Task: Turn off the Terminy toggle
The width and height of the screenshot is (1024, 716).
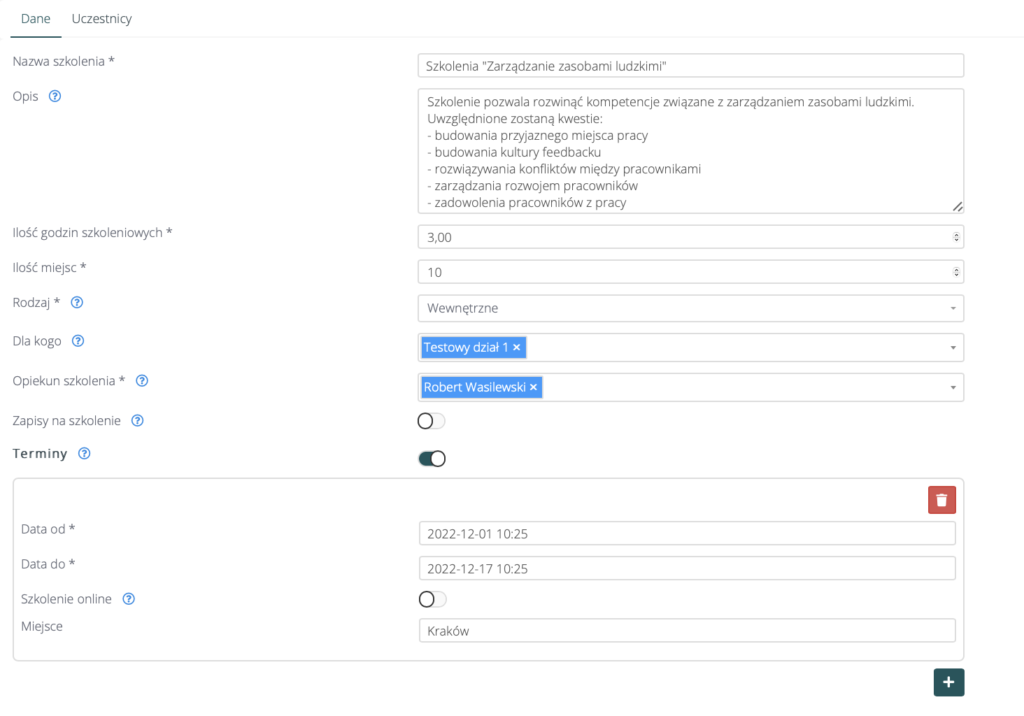Action: [x=431, y=459]
